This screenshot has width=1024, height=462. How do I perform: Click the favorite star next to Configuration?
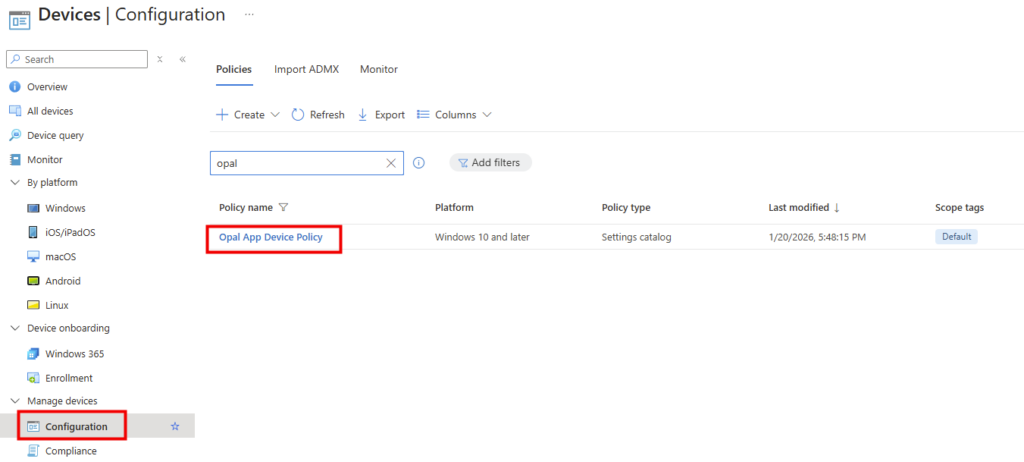click(175, 426)
